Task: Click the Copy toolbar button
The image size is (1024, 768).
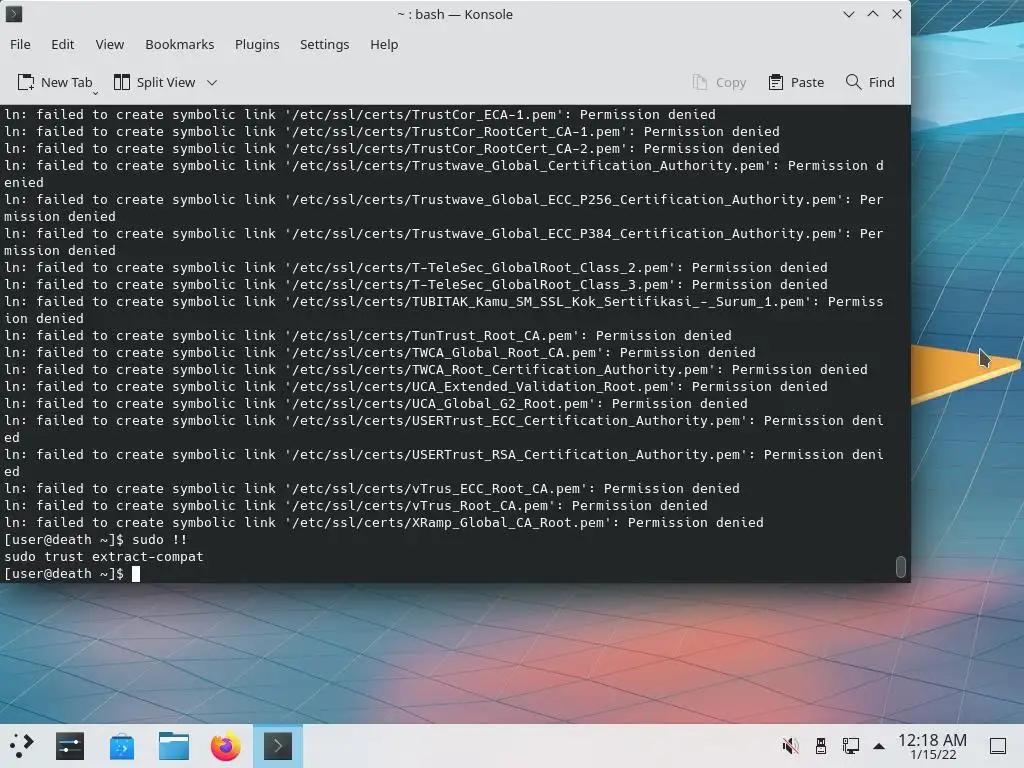Action: (x=719, y=82)
